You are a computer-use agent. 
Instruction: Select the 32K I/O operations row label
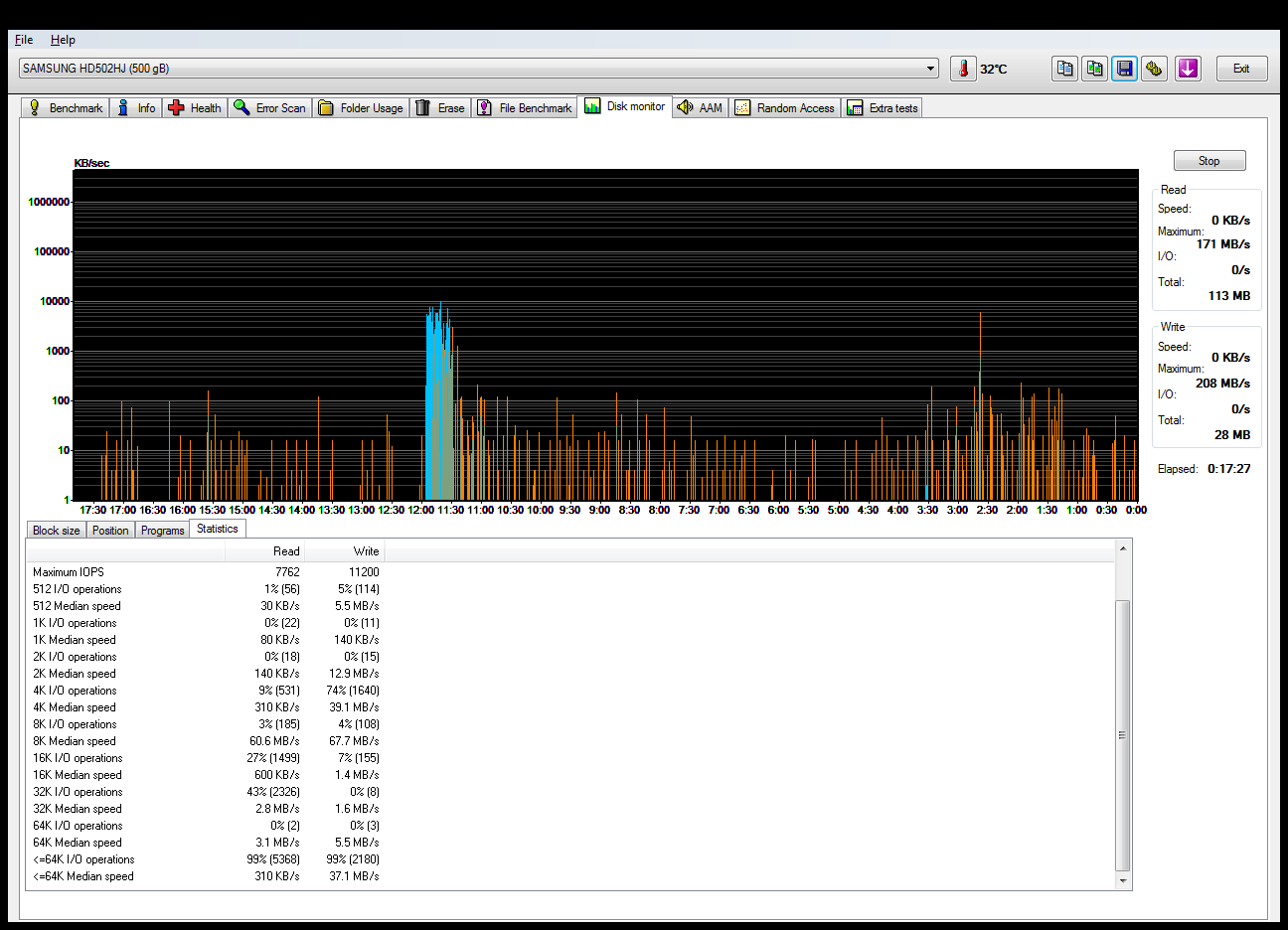pos(78,792)
